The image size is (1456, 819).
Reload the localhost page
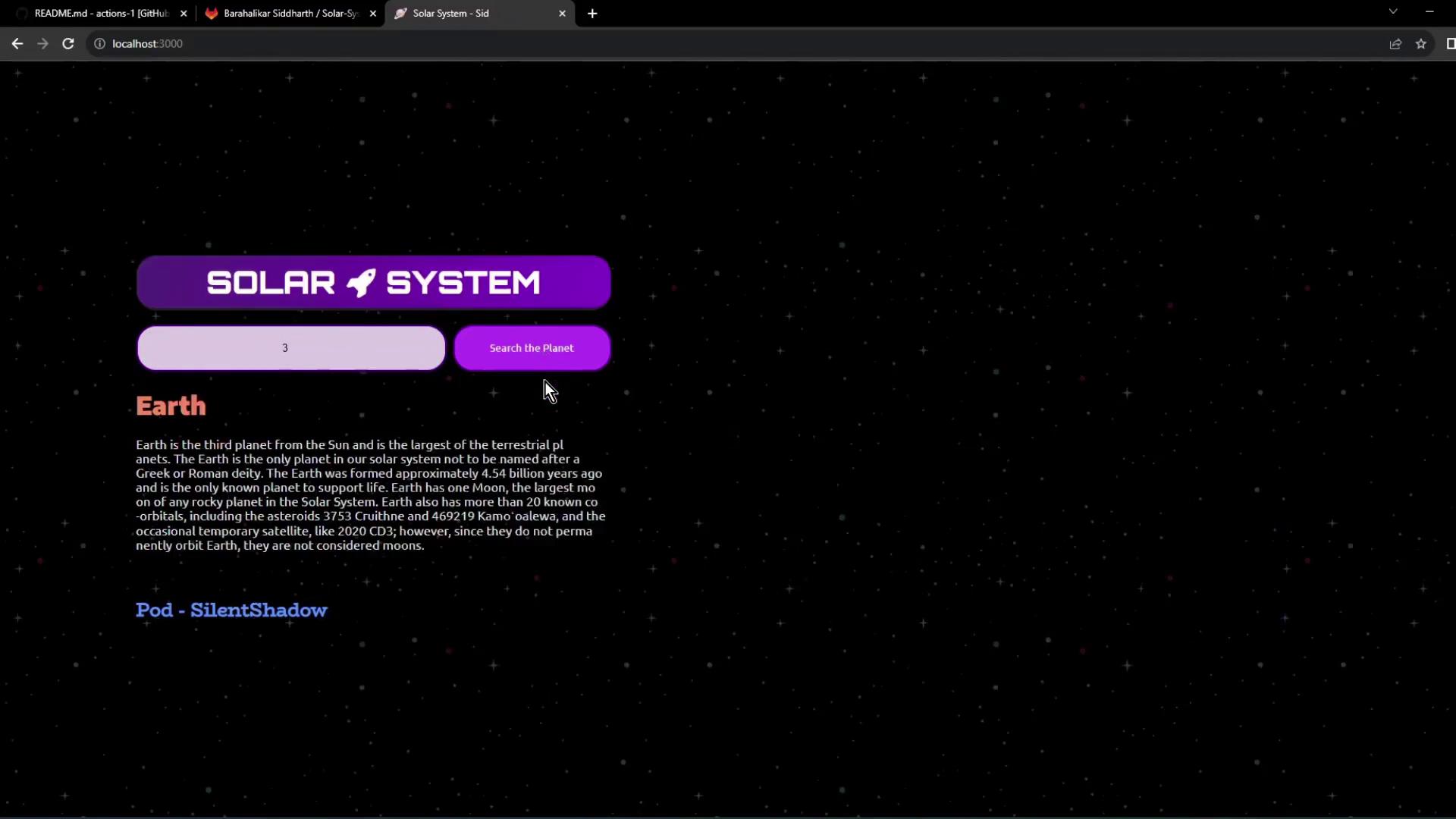pyautogui.click(x=68, y=44)
